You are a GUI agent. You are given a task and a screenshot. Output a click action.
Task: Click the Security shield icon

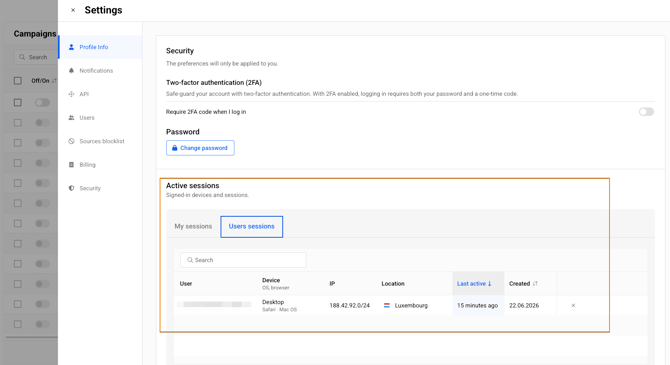(71, 188)
